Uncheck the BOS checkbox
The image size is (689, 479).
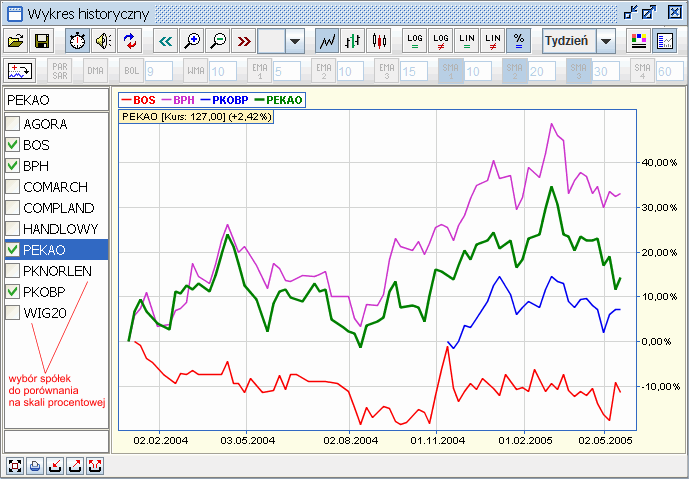(12, 145)
